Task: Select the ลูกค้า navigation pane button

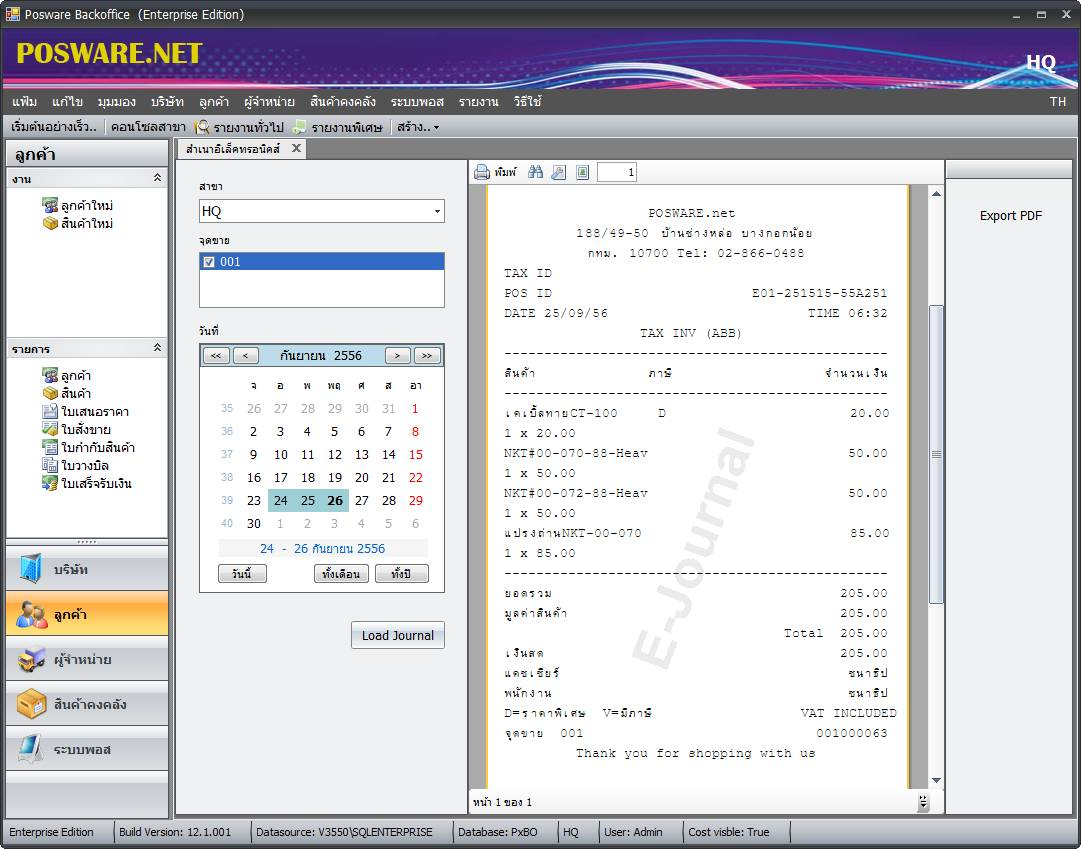Action: [x=87, y=614]
